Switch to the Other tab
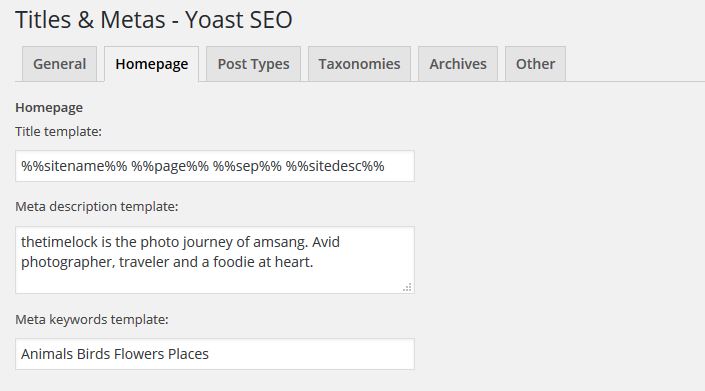 point(535,64)
